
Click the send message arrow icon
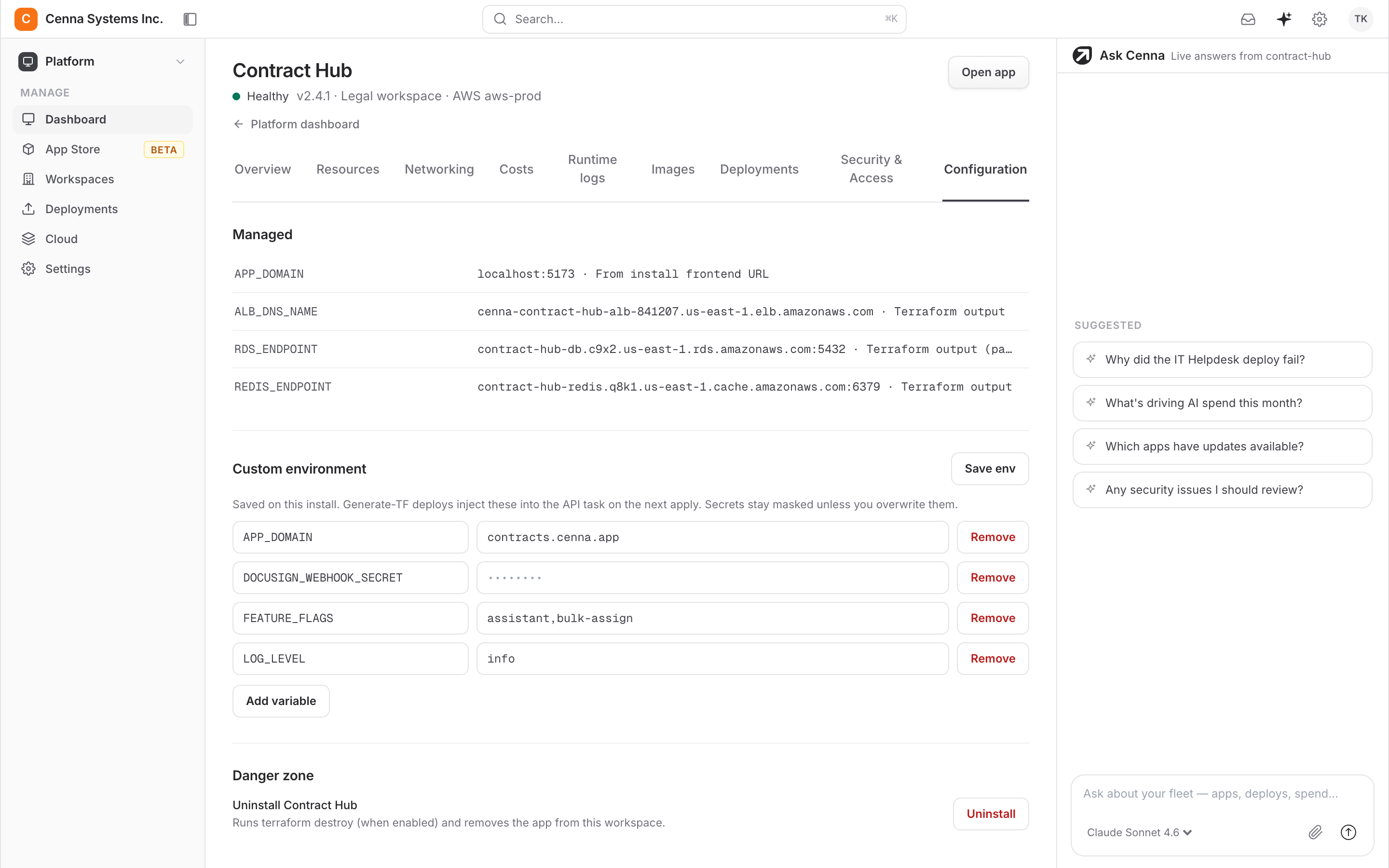pos(1348,832)
